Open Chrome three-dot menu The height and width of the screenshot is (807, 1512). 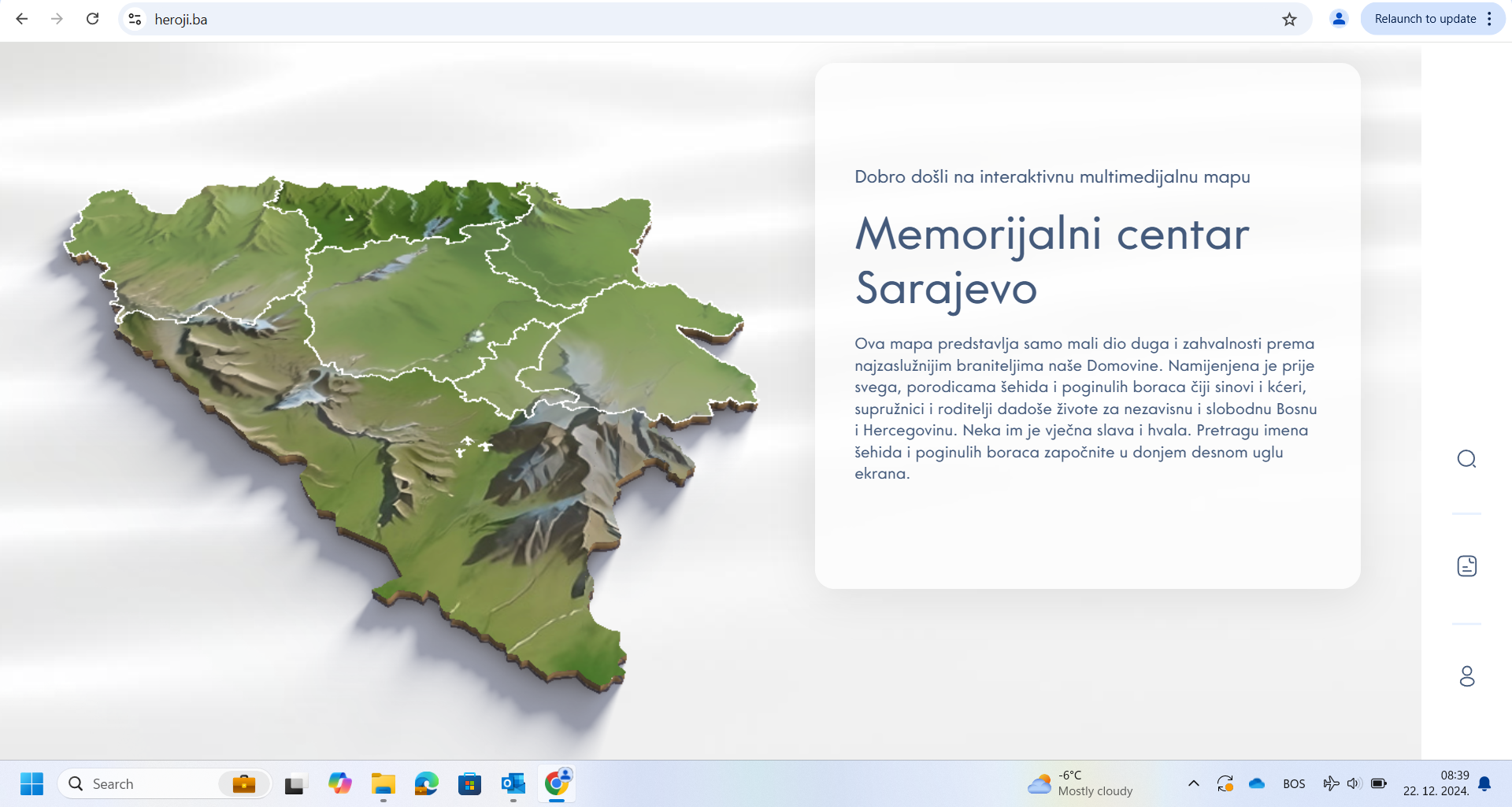tap(1489, 19)
